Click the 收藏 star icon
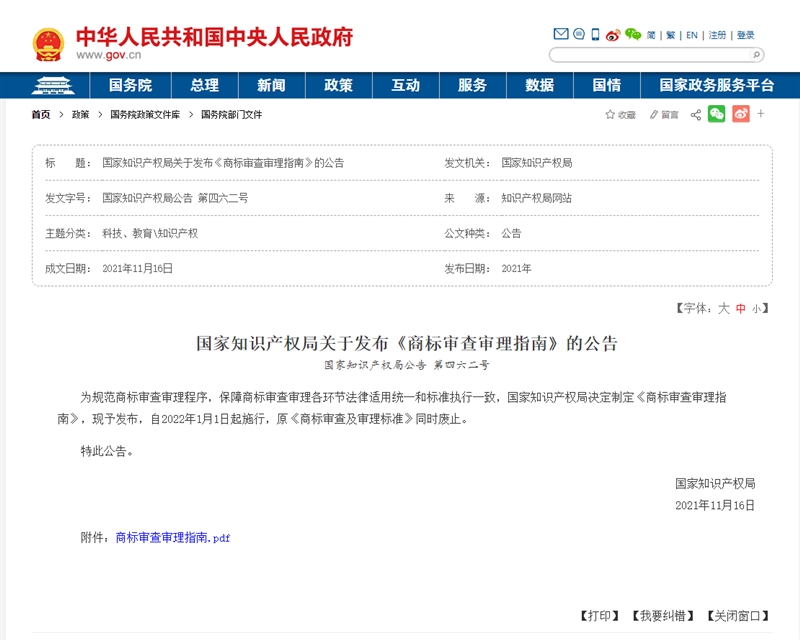 [x=610, y=115]
